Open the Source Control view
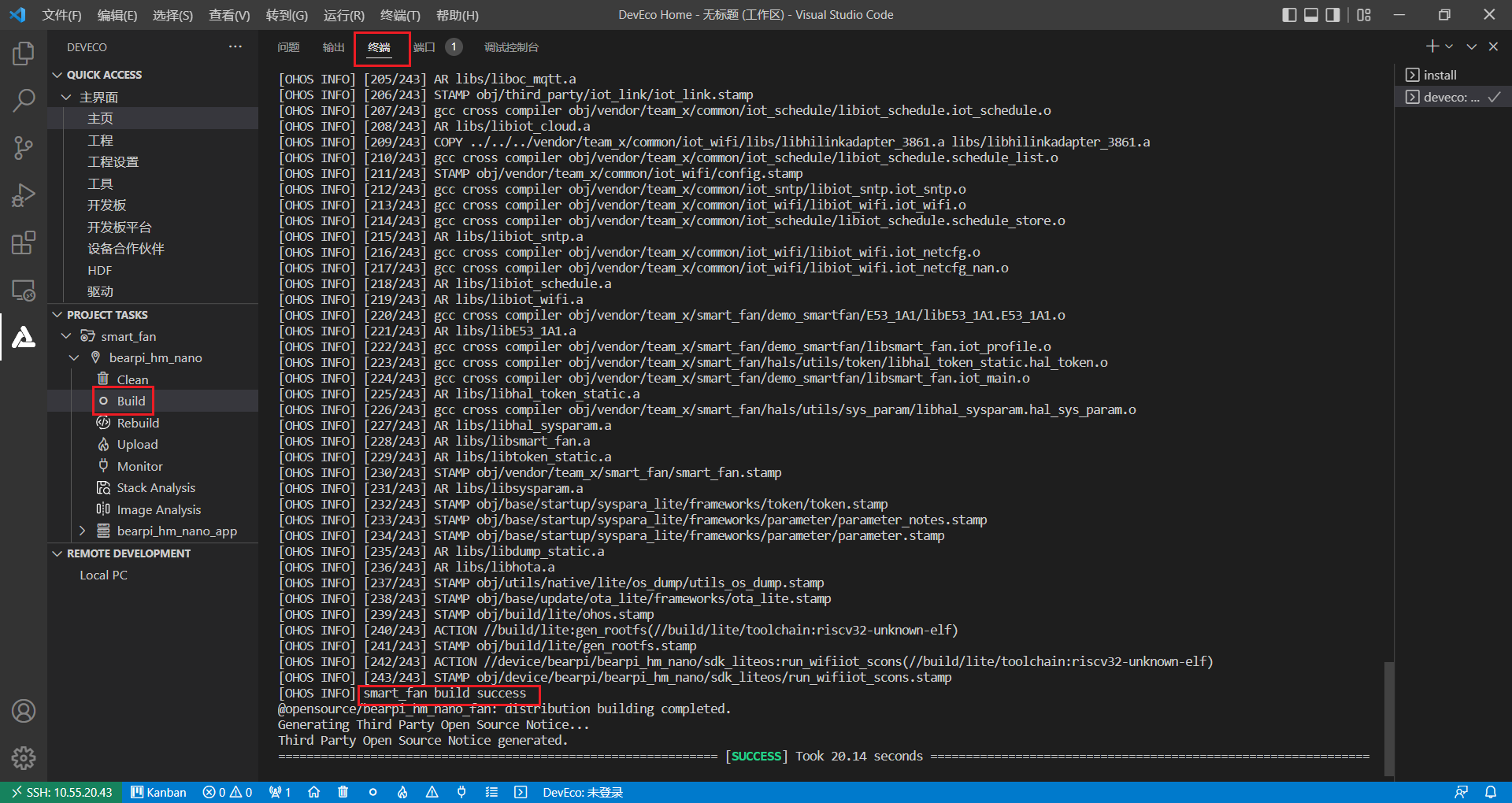1512x803 pixels. click(x=24, y=148)
